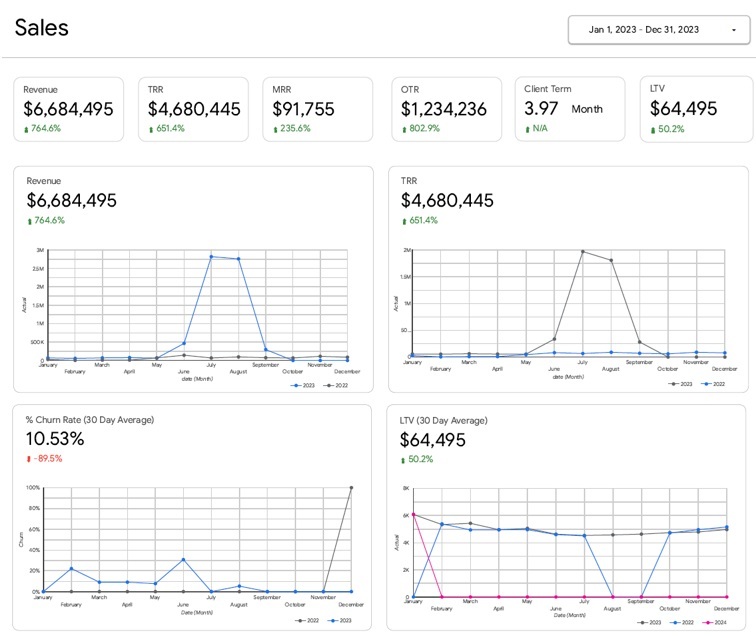756x636 pixels.
Task: Click the August 2023 data point on the TRR chart
Action: [611, 260]
